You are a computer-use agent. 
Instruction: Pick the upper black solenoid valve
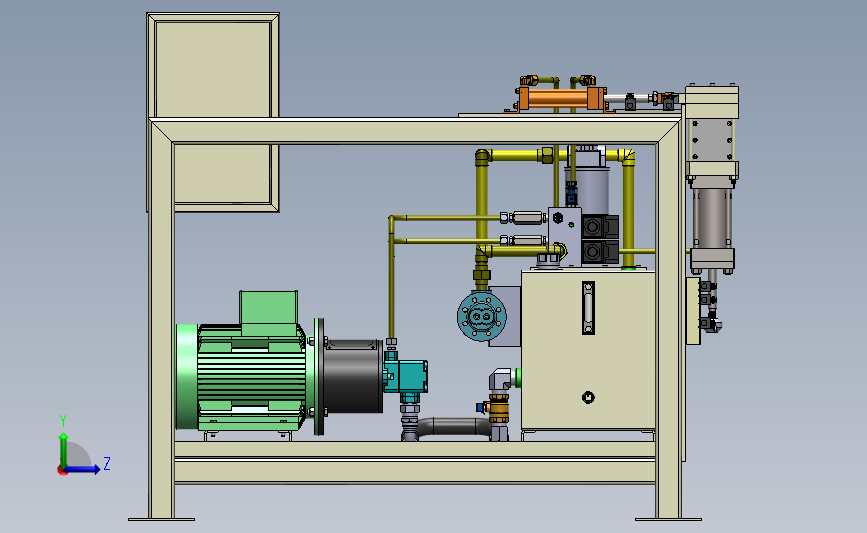[x=600, y=226]
